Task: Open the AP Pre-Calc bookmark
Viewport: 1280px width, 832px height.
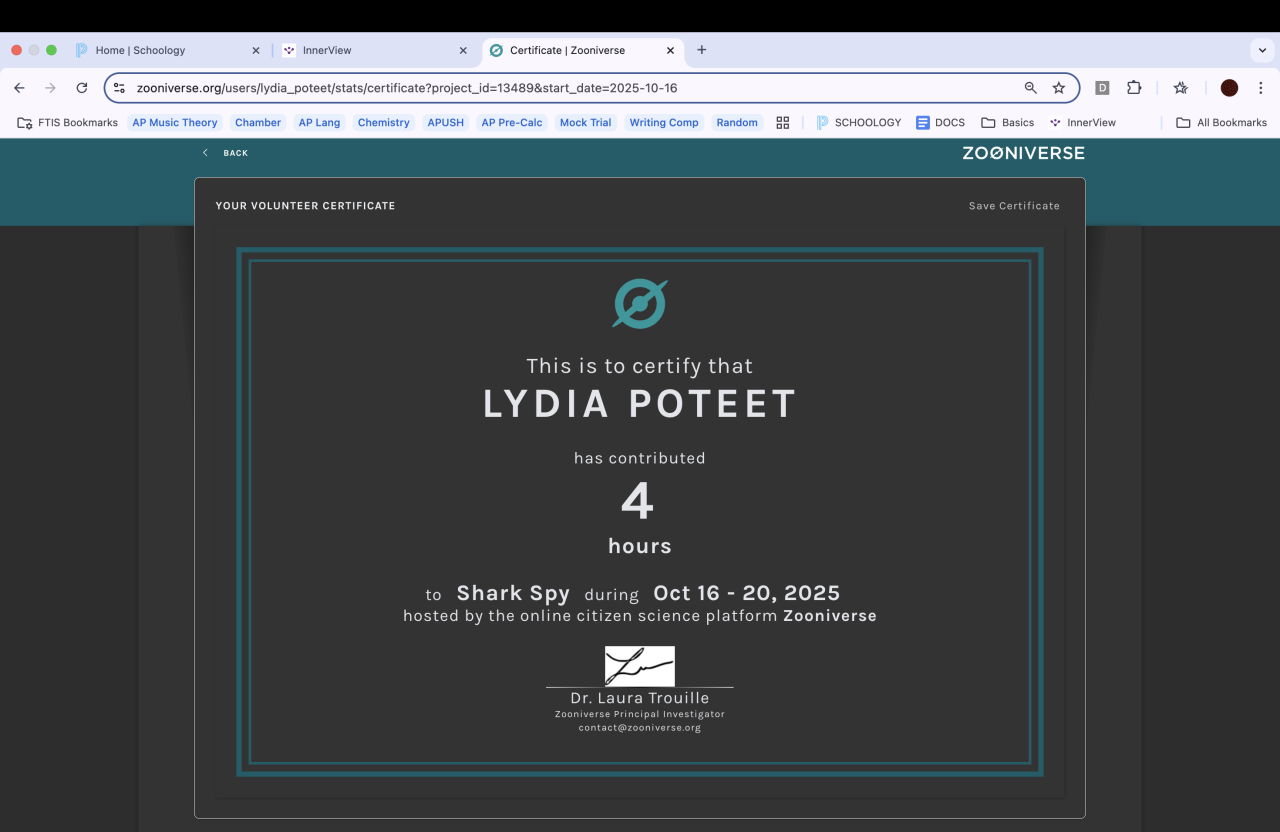Action: click(x=512, y=122)
